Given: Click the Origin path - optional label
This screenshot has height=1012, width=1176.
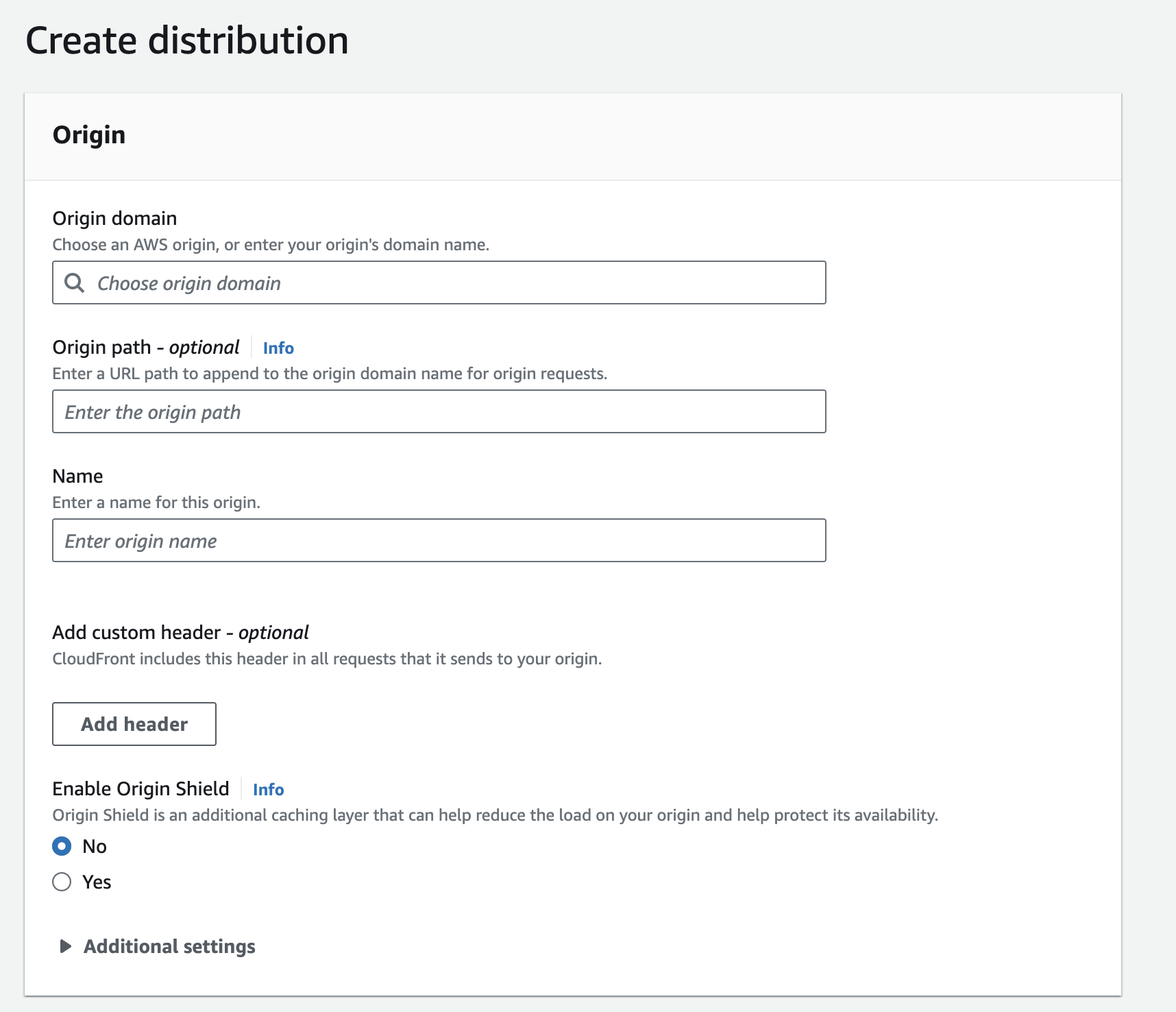Looking at the screenshot, I should click(x=145, y=348).
